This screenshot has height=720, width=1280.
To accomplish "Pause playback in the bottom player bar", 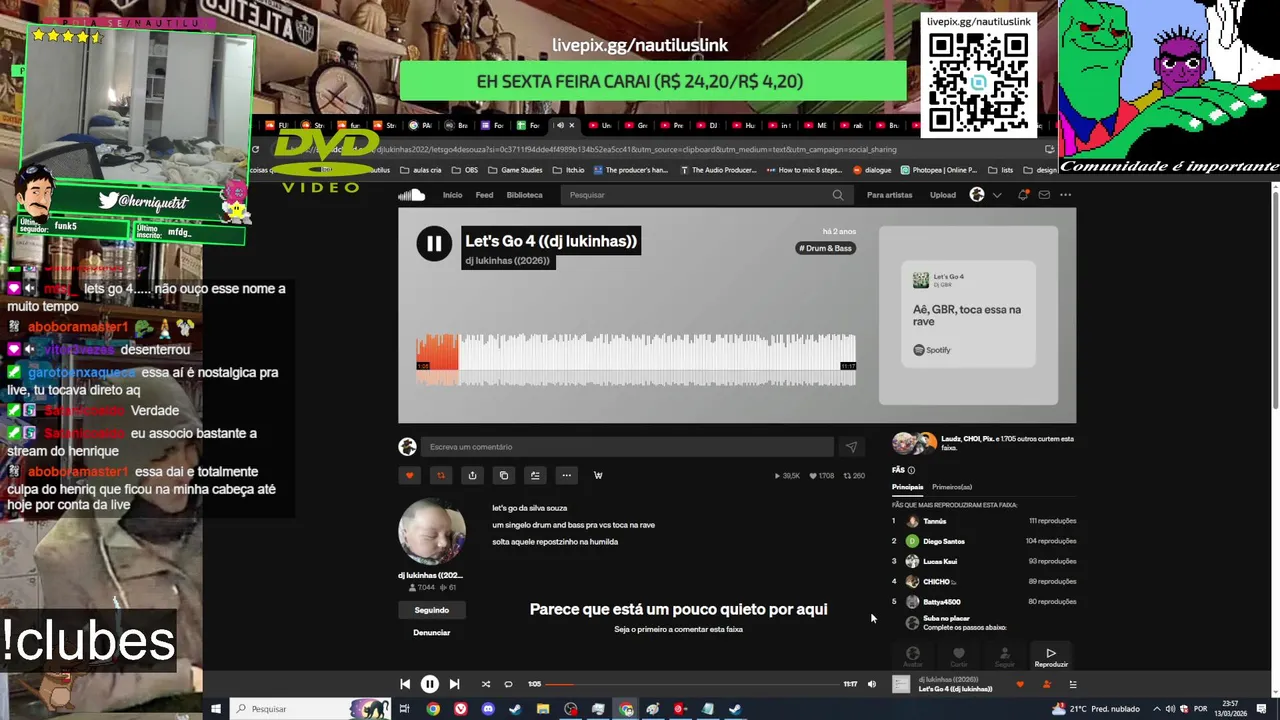I will coord(429,684).
